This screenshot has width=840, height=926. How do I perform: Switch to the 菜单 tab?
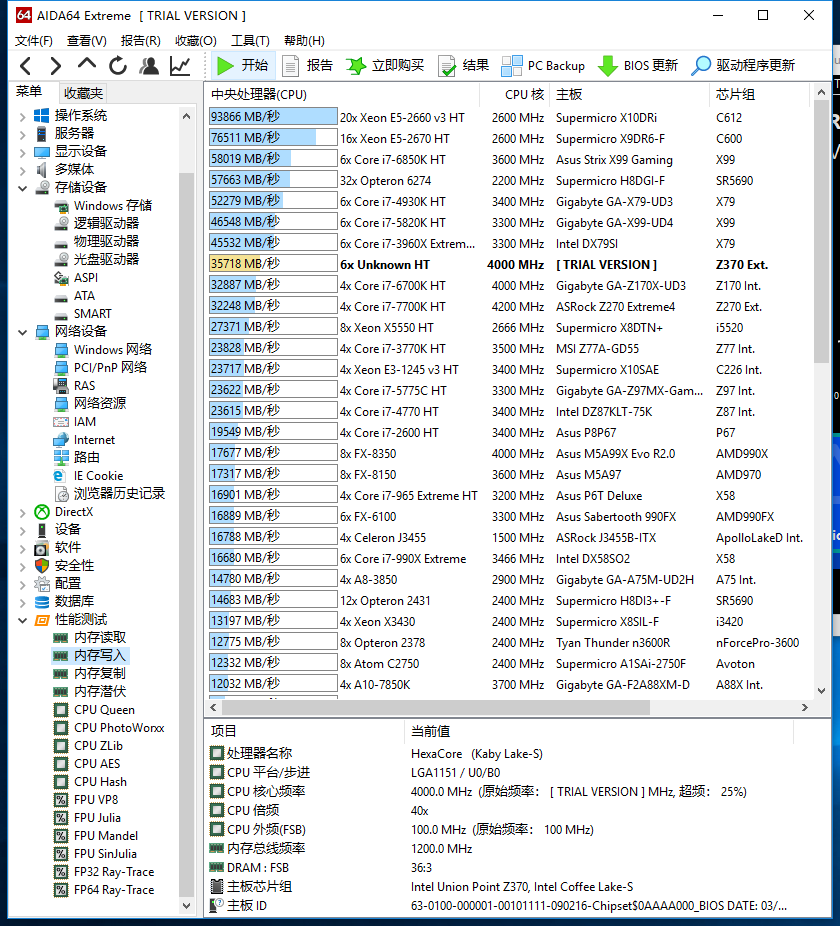coord(29,92)
